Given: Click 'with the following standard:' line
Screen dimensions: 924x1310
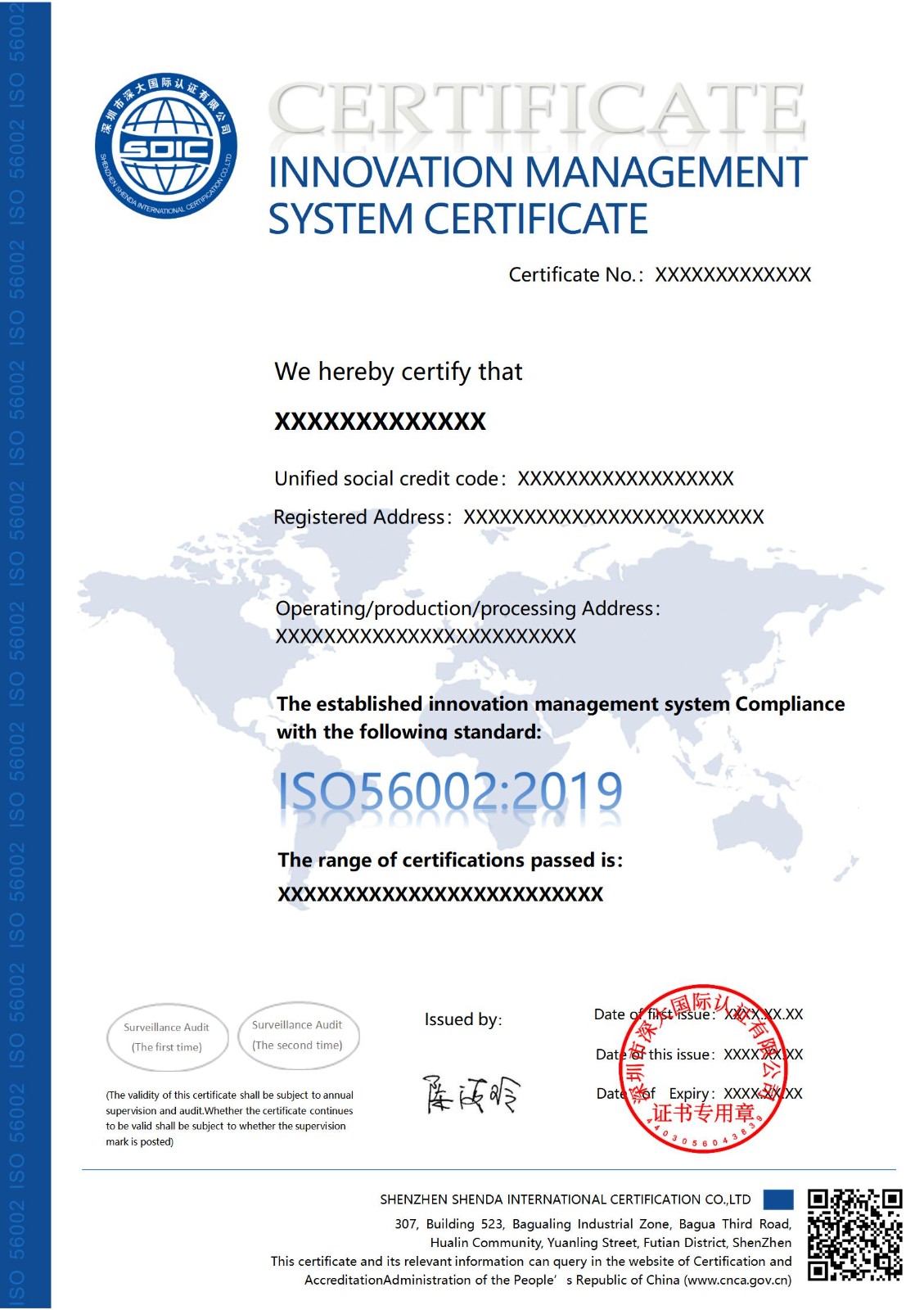Looking at the screenshot, I should click(x=409, y=731).
